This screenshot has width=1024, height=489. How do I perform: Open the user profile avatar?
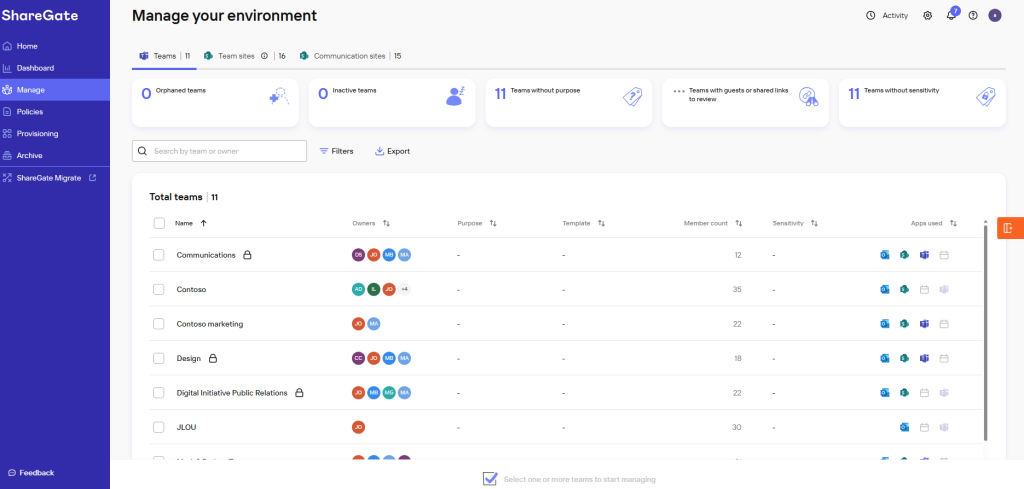point(995,16)
